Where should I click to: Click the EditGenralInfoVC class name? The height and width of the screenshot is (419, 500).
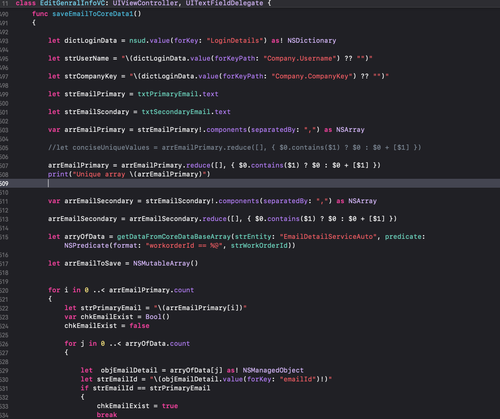pos(72,3)
